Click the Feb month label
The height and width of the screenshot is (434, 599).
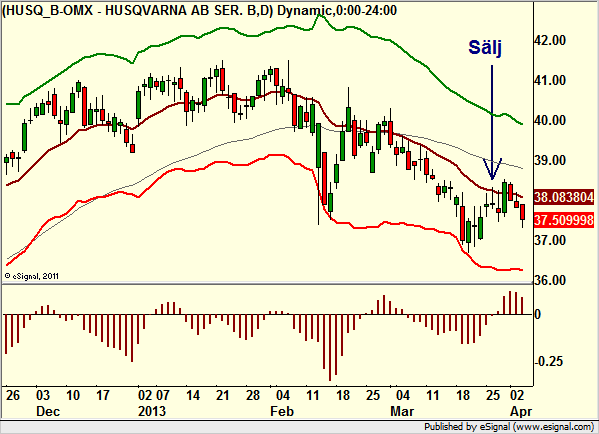(x=282, y=411)
